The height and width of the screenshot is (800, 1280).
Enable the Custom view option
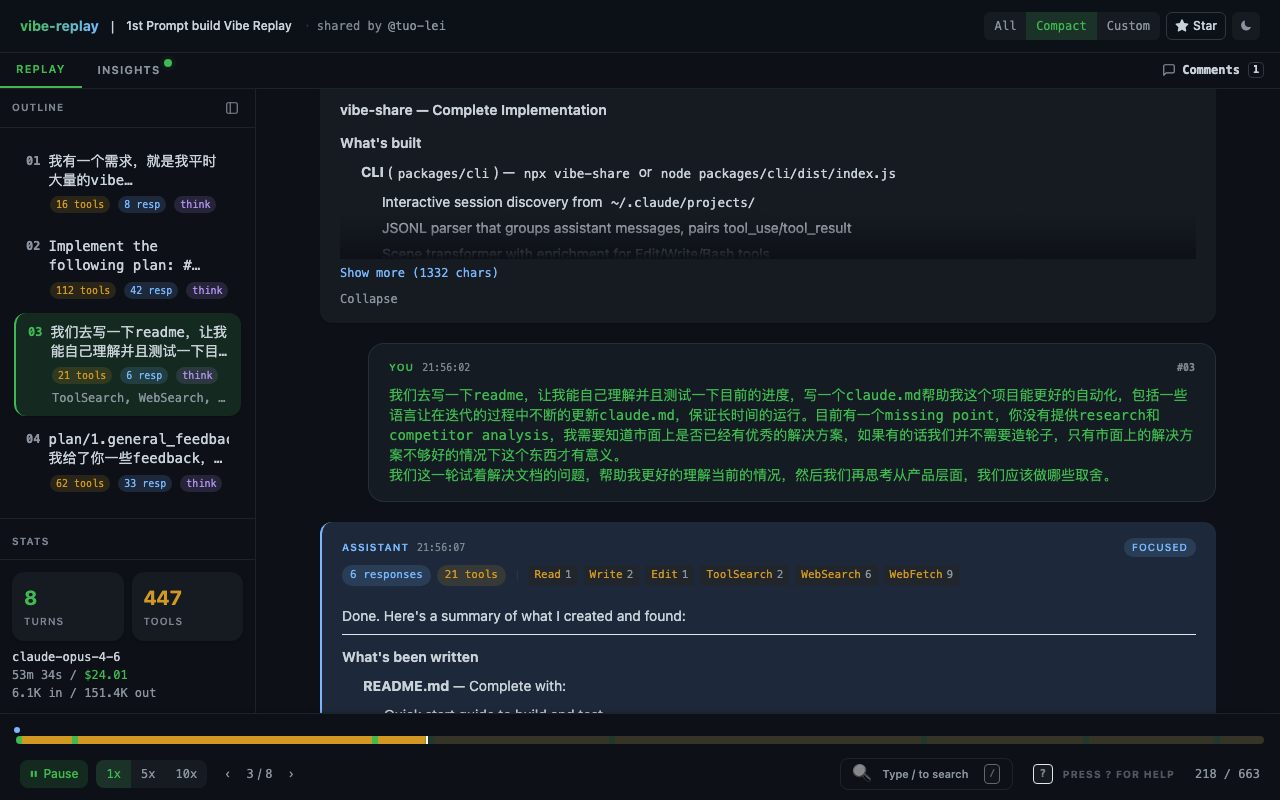(1128, 25)
